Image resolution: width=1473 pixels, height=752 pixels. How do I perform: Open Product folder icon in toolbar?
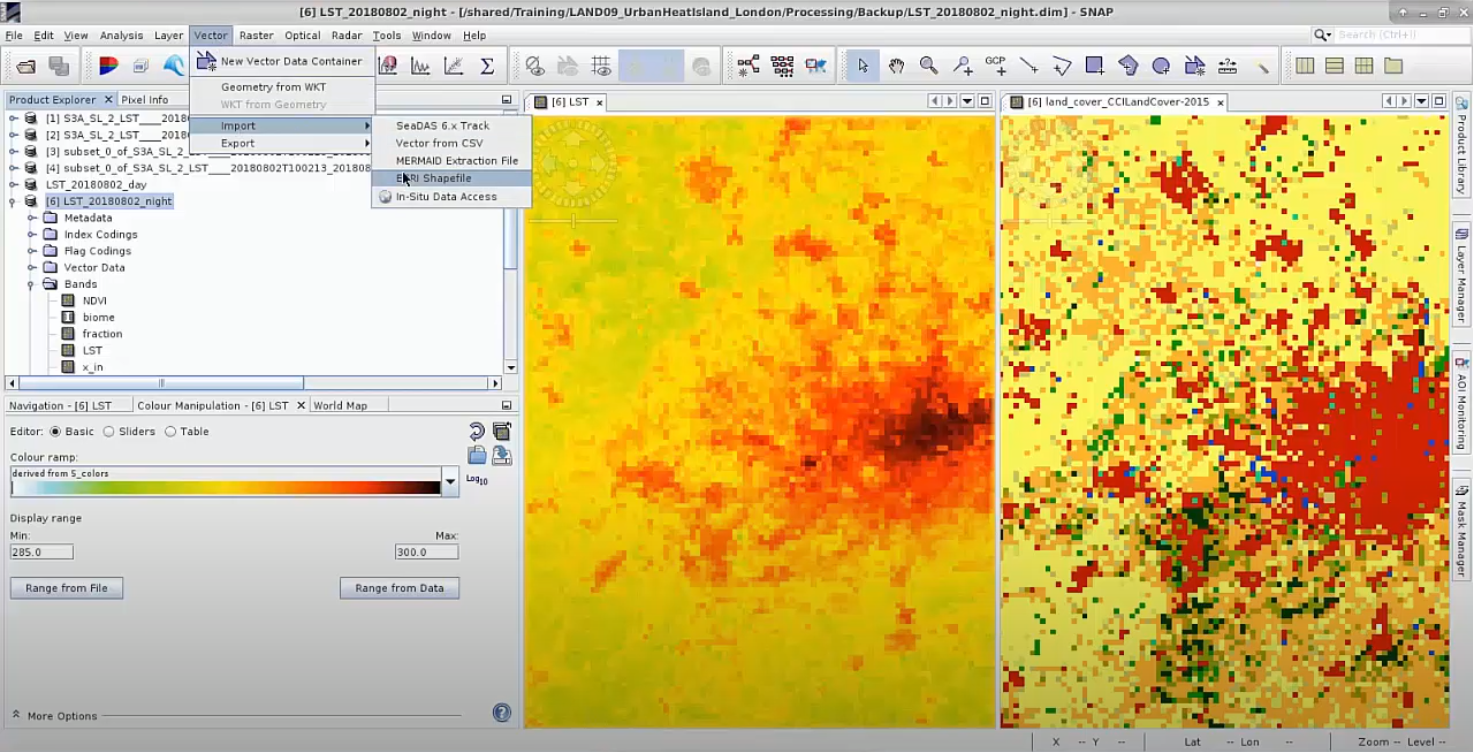tap(26, 66)
